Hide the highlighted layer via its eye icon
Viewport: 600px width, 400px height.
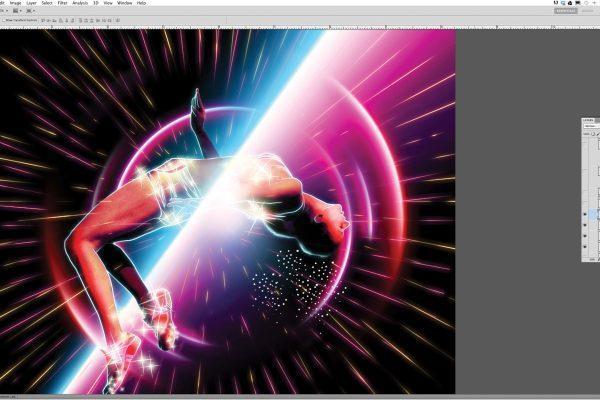[585, 214]
